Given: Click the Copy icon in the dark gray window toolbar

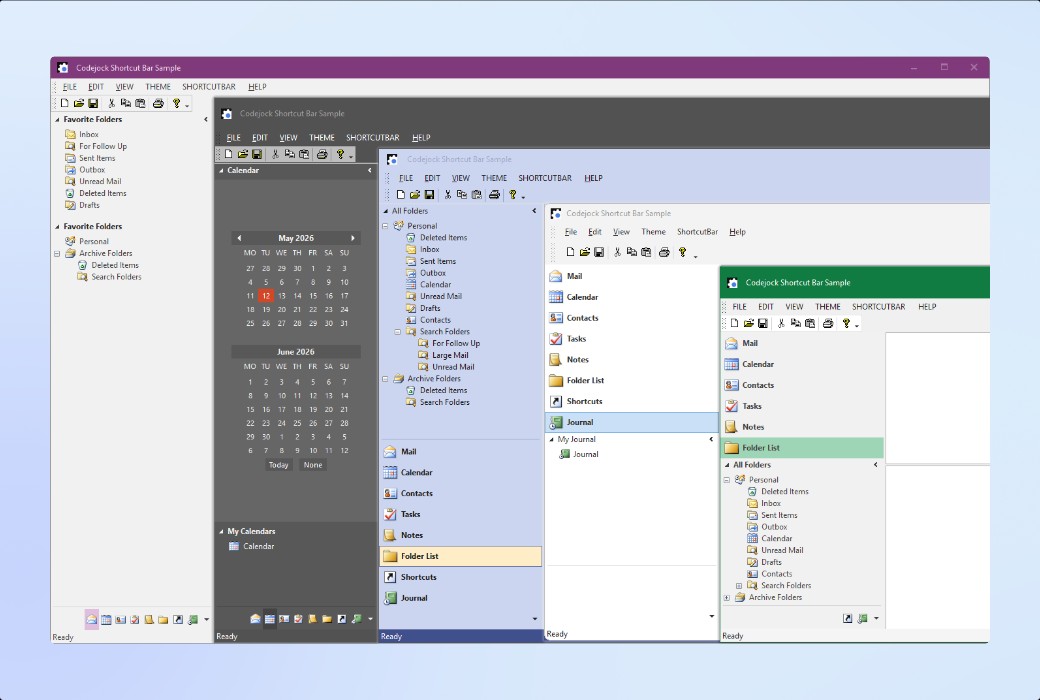Looking at the screenshot, I should coord(289,154).
